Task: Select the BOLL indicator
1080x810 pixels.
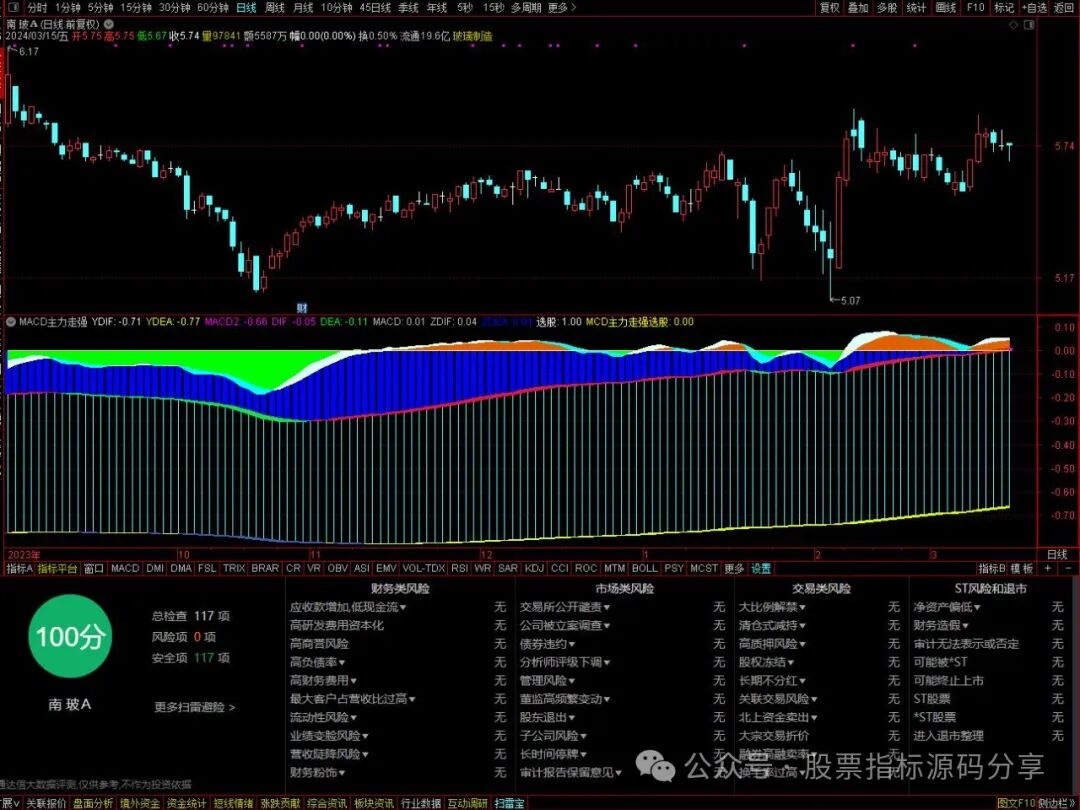Action: click(x=645, y=568)
